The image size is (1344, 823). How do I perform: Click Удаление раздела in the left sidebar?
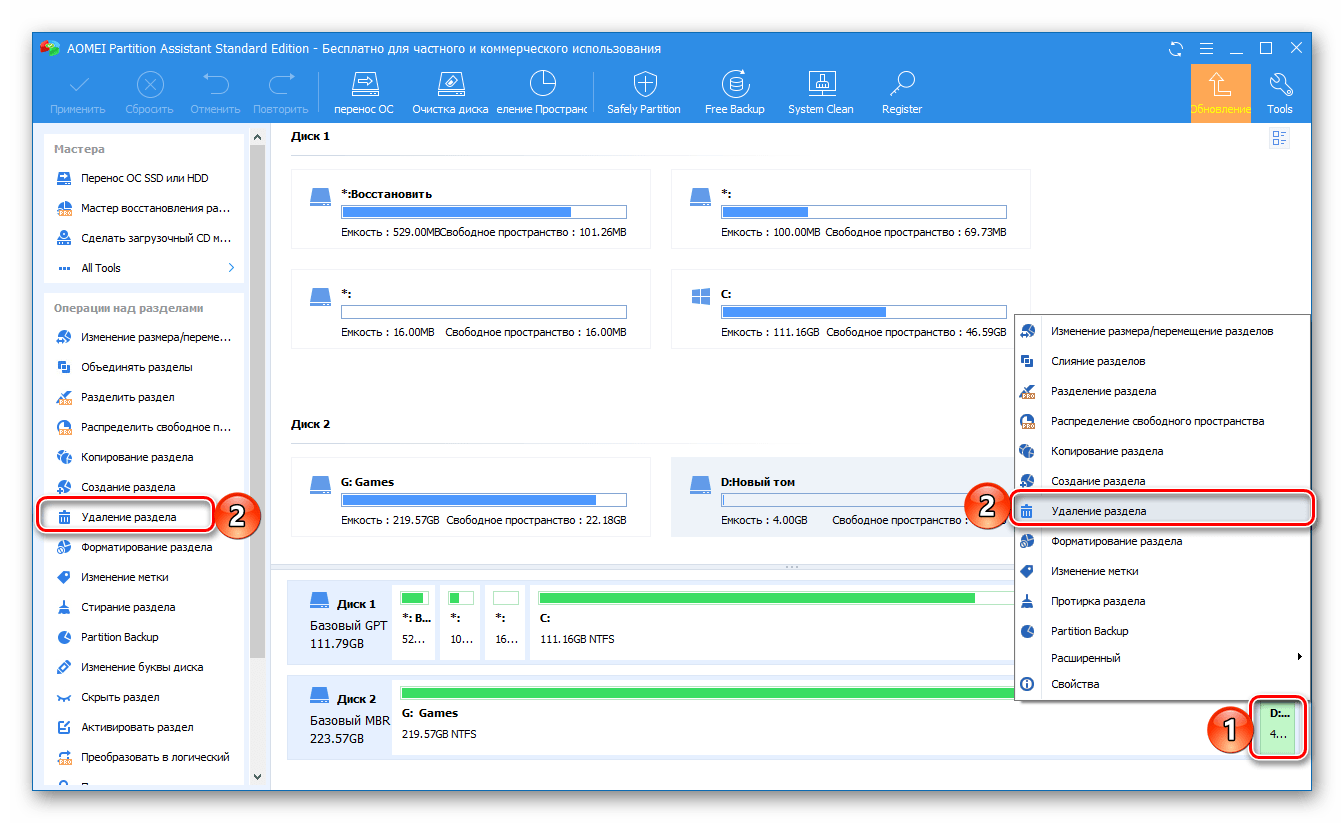tap(128, 517)
